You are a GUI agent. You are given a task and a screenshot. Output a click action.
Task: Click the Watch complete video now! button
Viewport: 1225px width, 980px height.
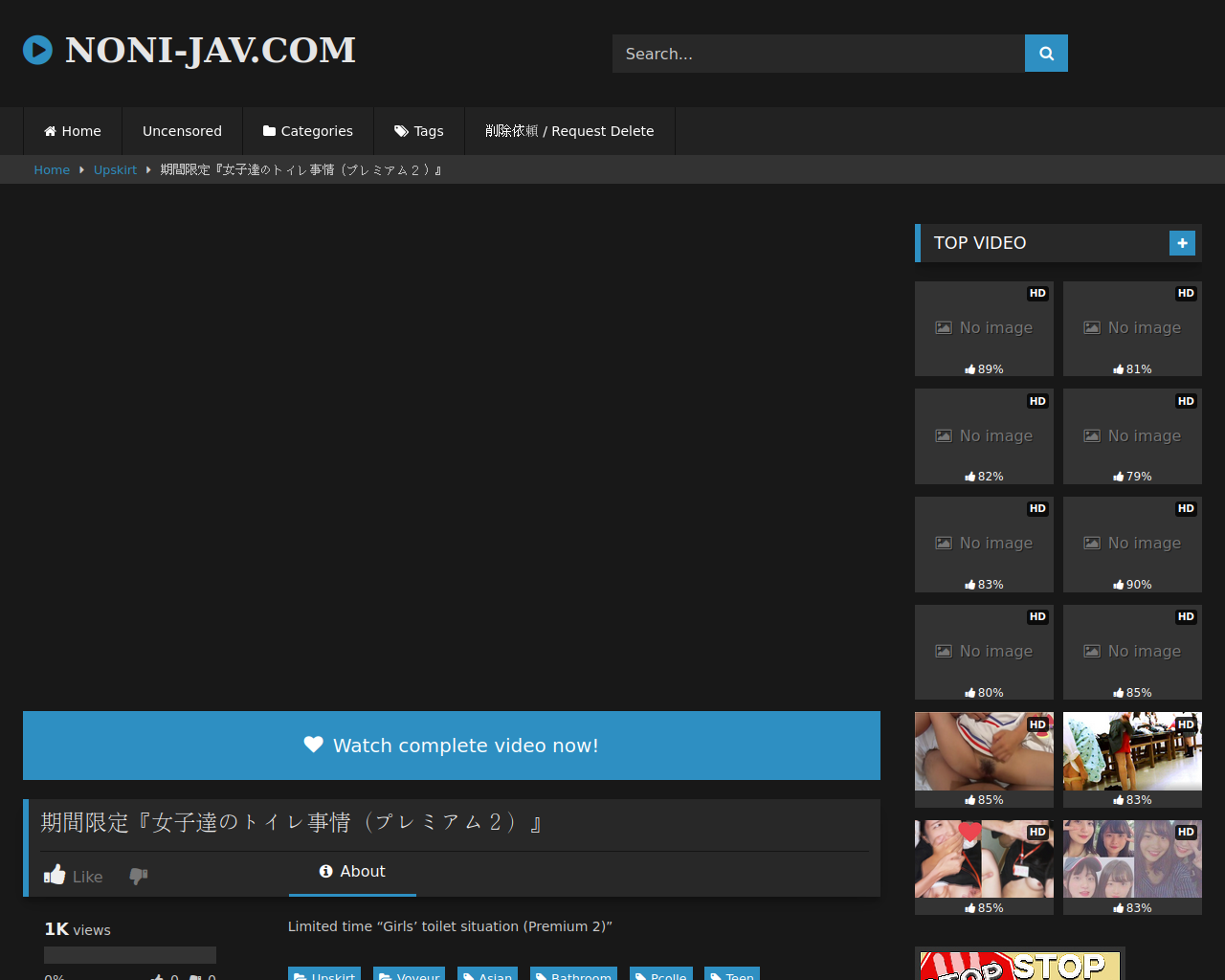pos(452,746)
